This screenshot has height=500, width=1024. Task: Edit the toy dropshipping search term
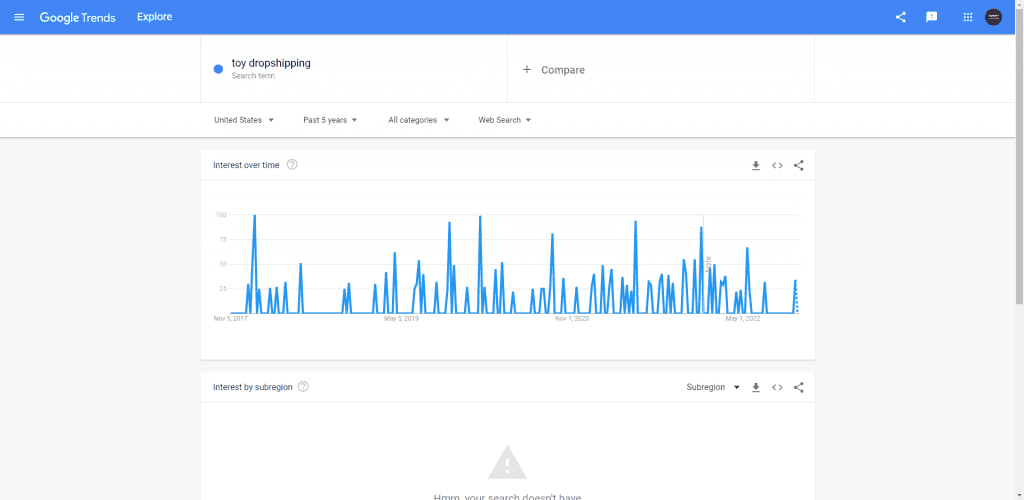pos(271,64)
